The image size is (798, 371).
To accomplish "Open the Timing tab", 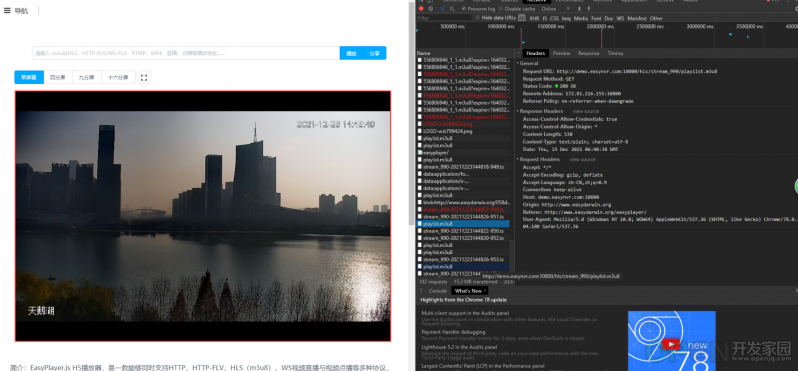I will [615, 53].
